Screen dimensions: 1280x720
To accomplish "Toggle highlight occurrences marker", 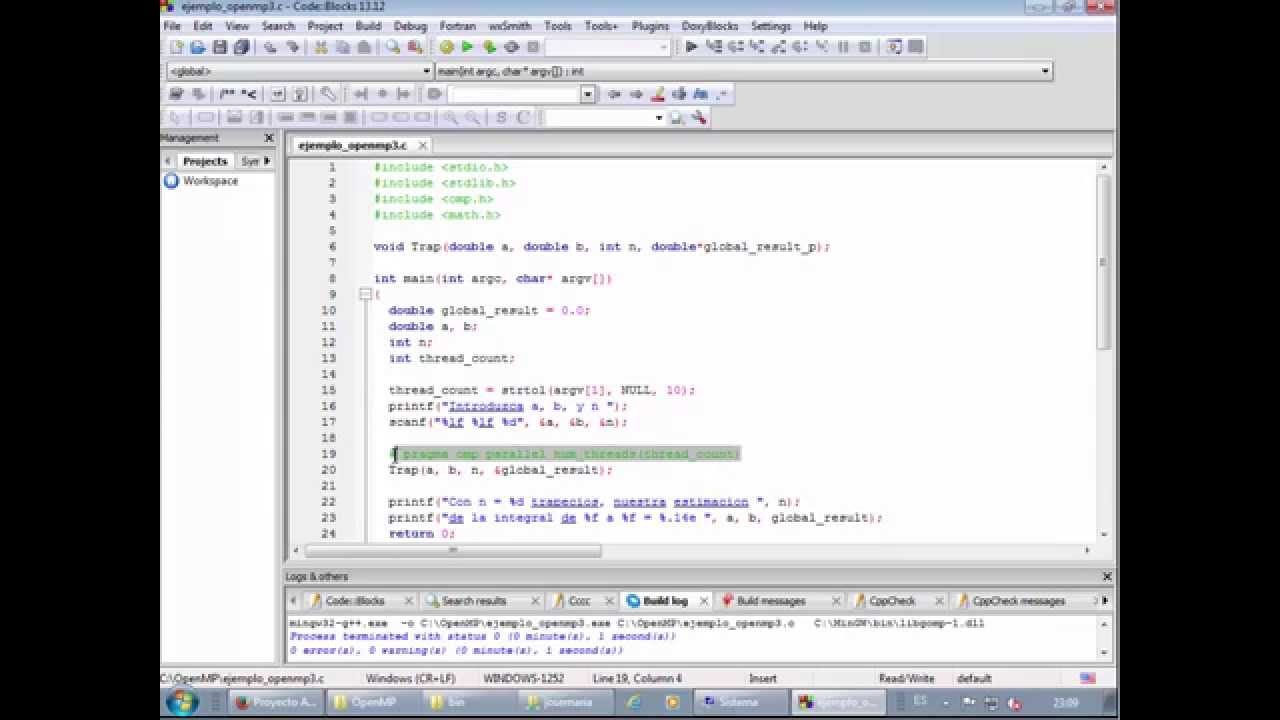I will [x=657, y=94].
